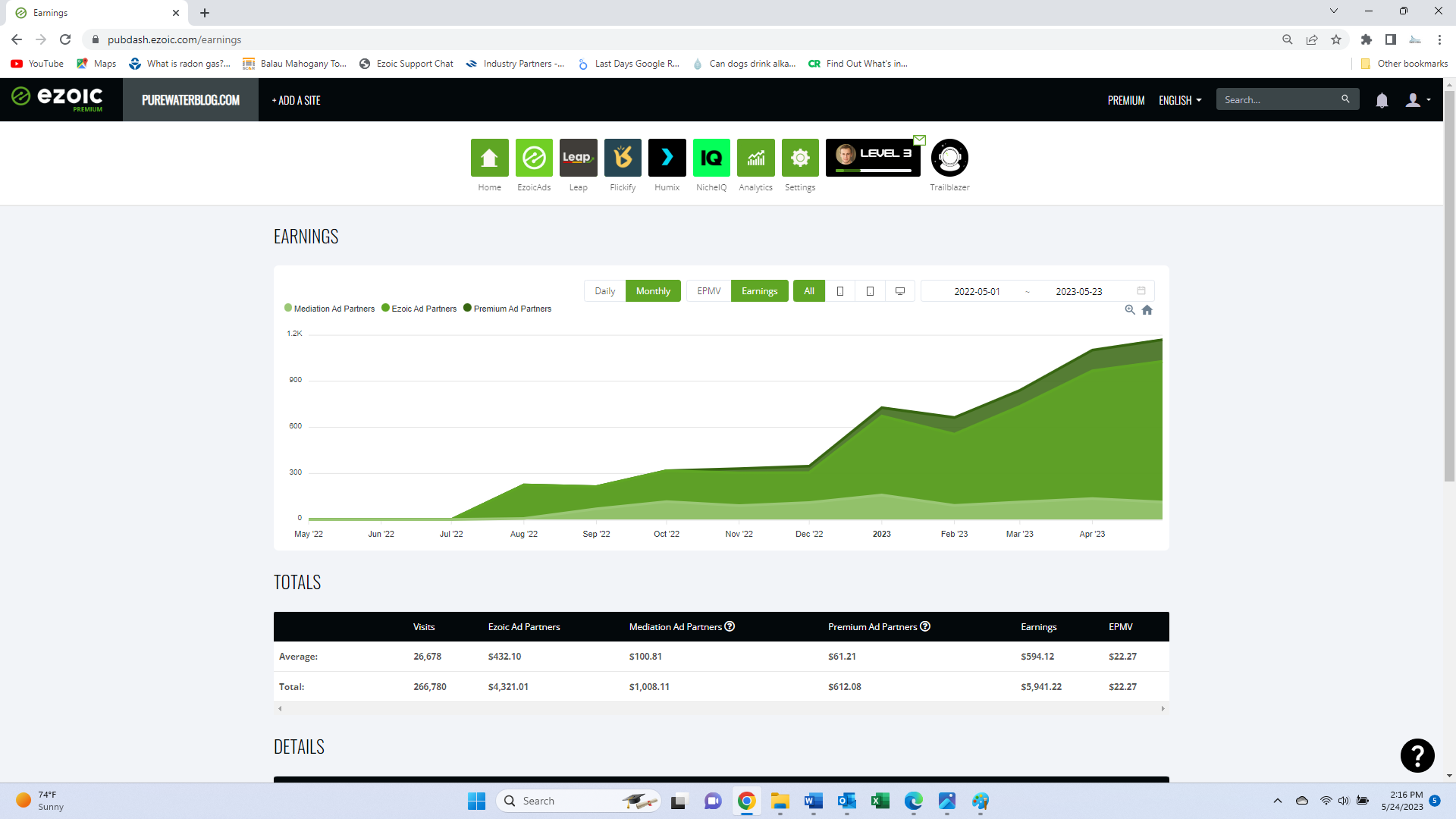
Task: Open the Mediation Ad Partners help icon
Action: (730, 627)
